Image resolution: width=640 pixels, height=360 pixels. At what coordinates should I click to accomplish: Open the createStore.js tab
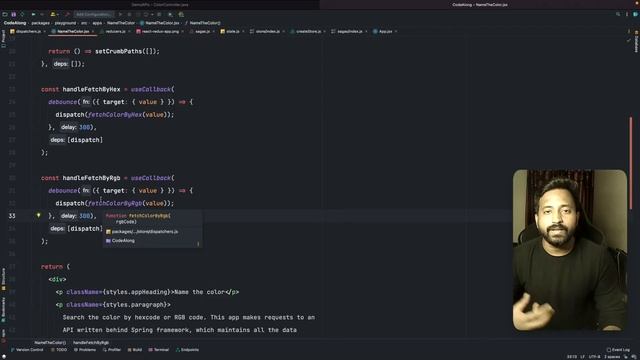(x=308, y=31)
